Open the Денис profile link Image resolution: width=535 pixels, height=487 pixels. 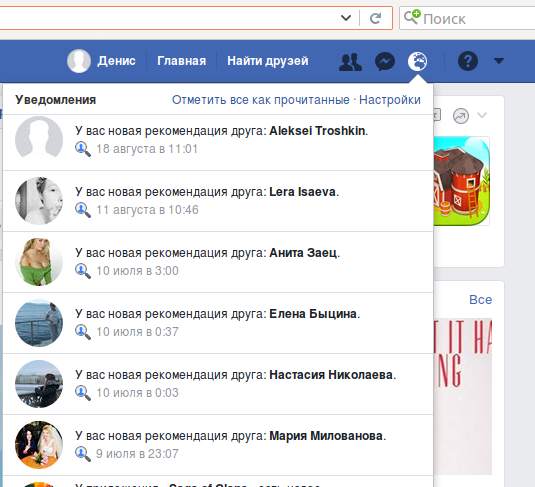coord(116,61)
